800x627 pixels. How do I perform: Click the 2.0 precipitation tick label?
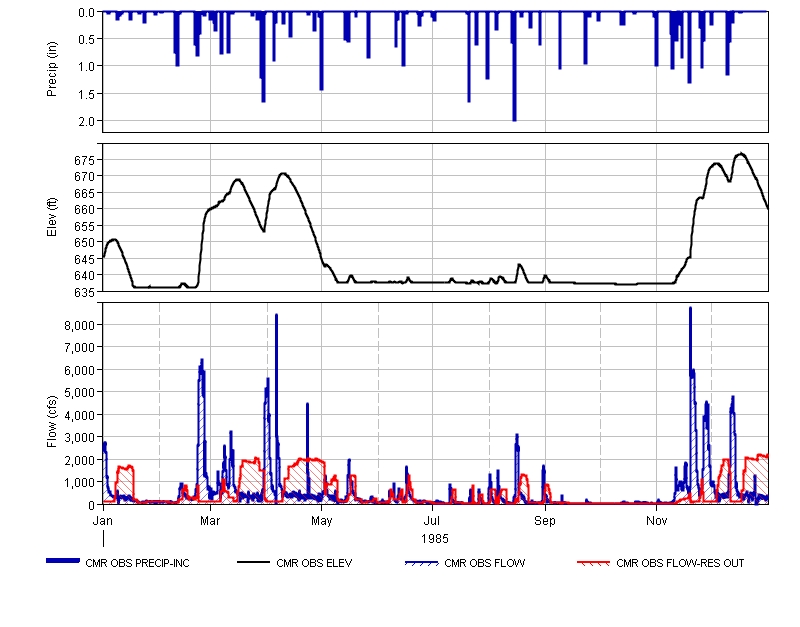87,121
